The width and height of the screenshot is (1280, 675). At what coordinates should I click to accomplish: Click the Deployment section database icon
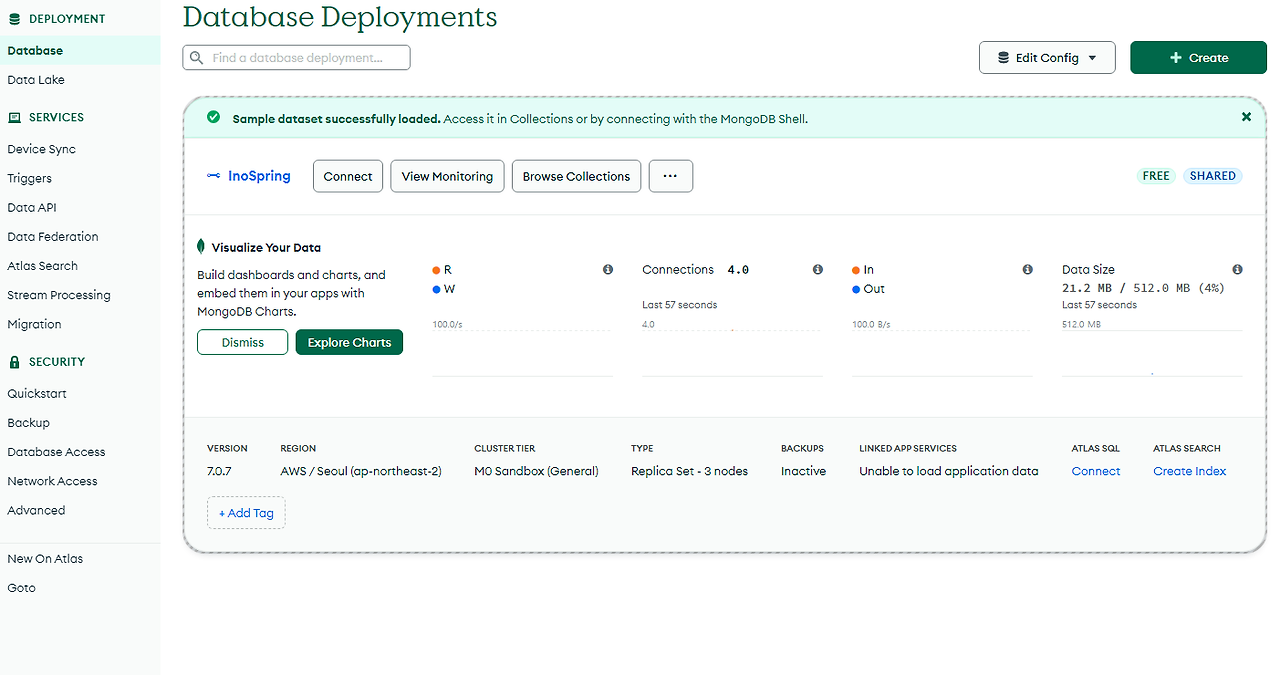(14, 19)
